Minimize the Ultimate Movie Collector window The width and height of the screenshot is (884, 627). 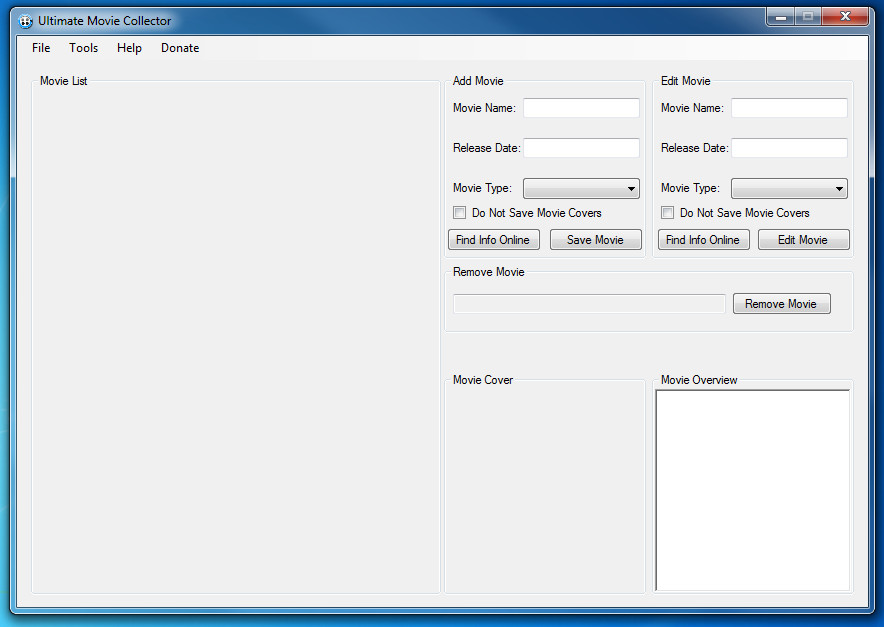click(x=781, y=17)
